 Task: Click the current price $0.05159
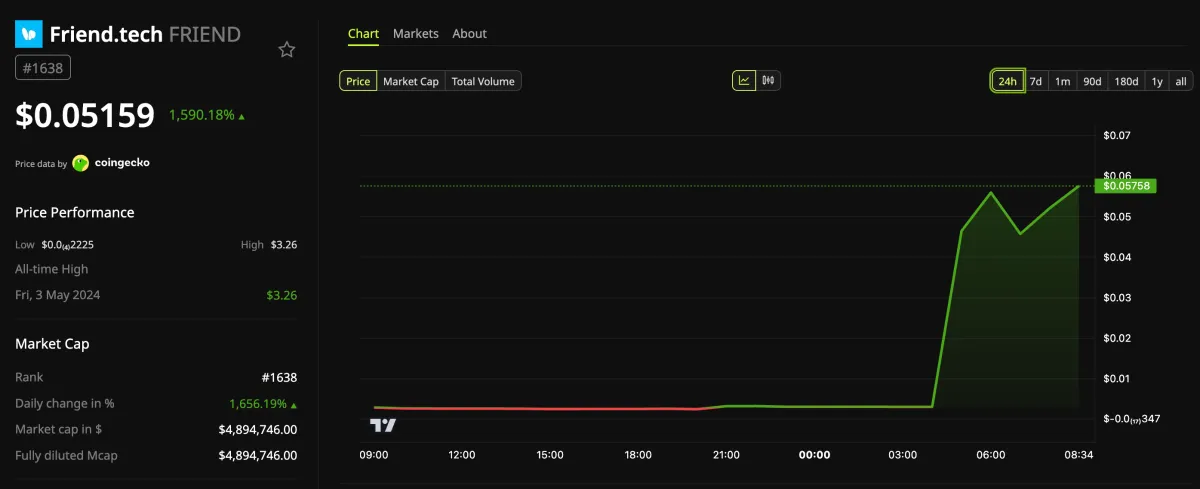click(x=85, y=116)
